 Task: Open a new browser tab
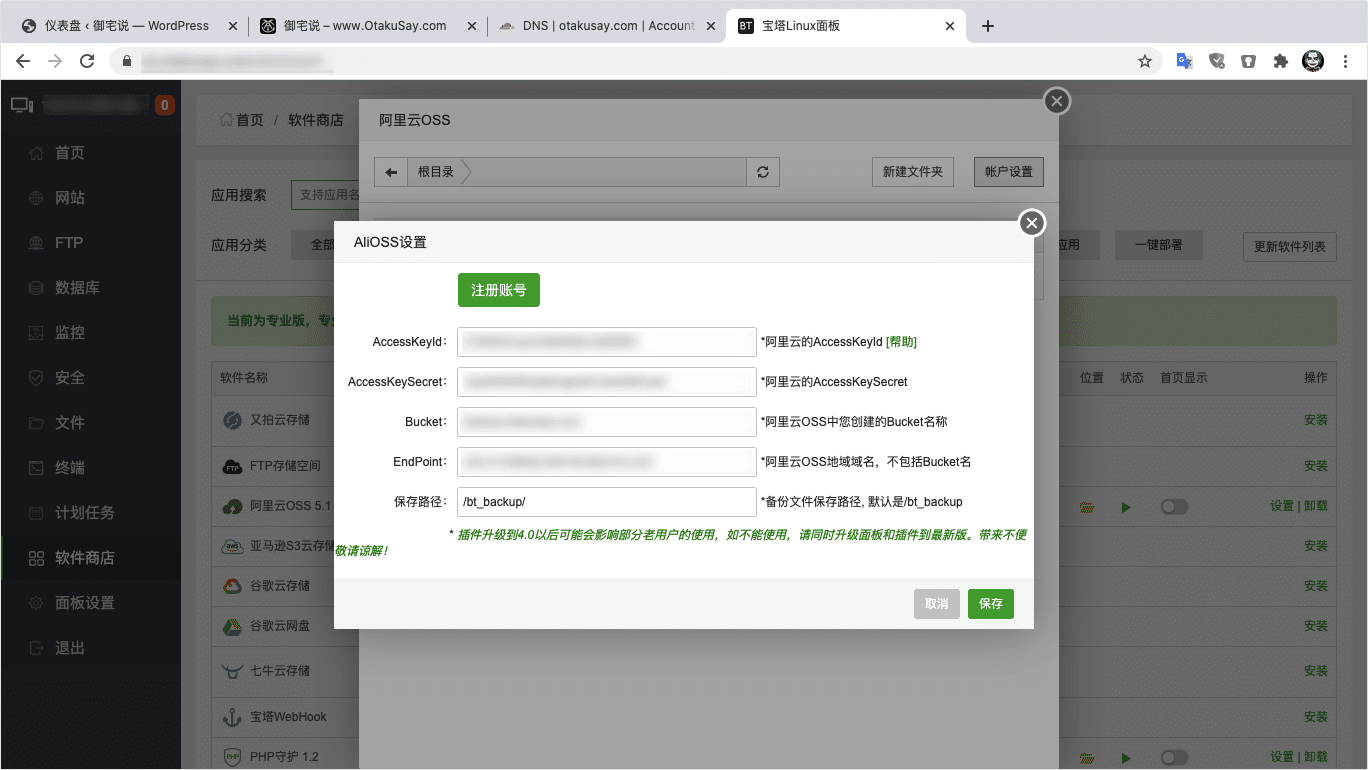coord(988,26)
